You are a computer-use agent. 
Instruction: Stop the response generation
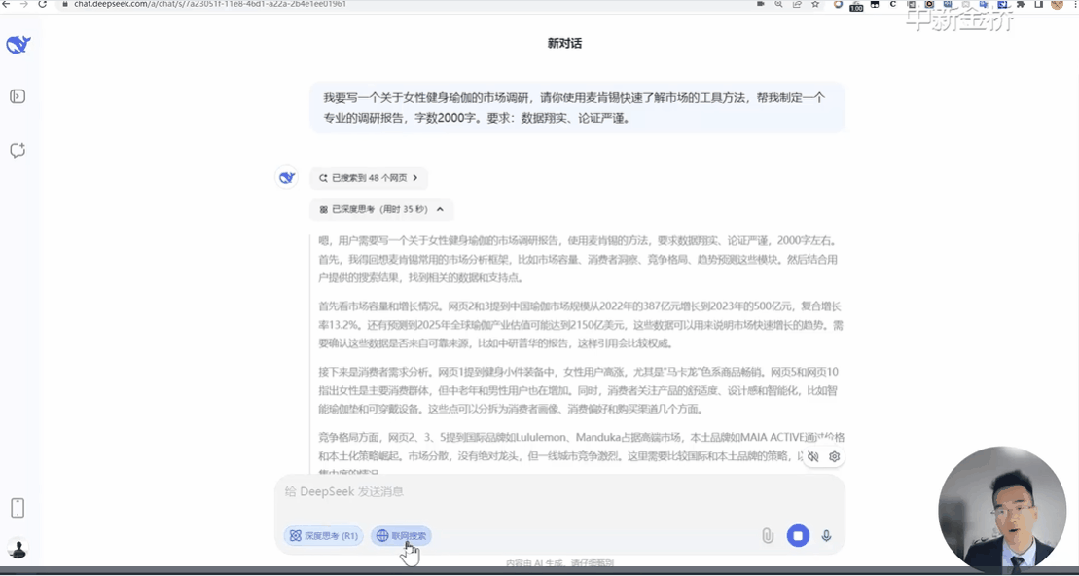(x=798, y=535)
